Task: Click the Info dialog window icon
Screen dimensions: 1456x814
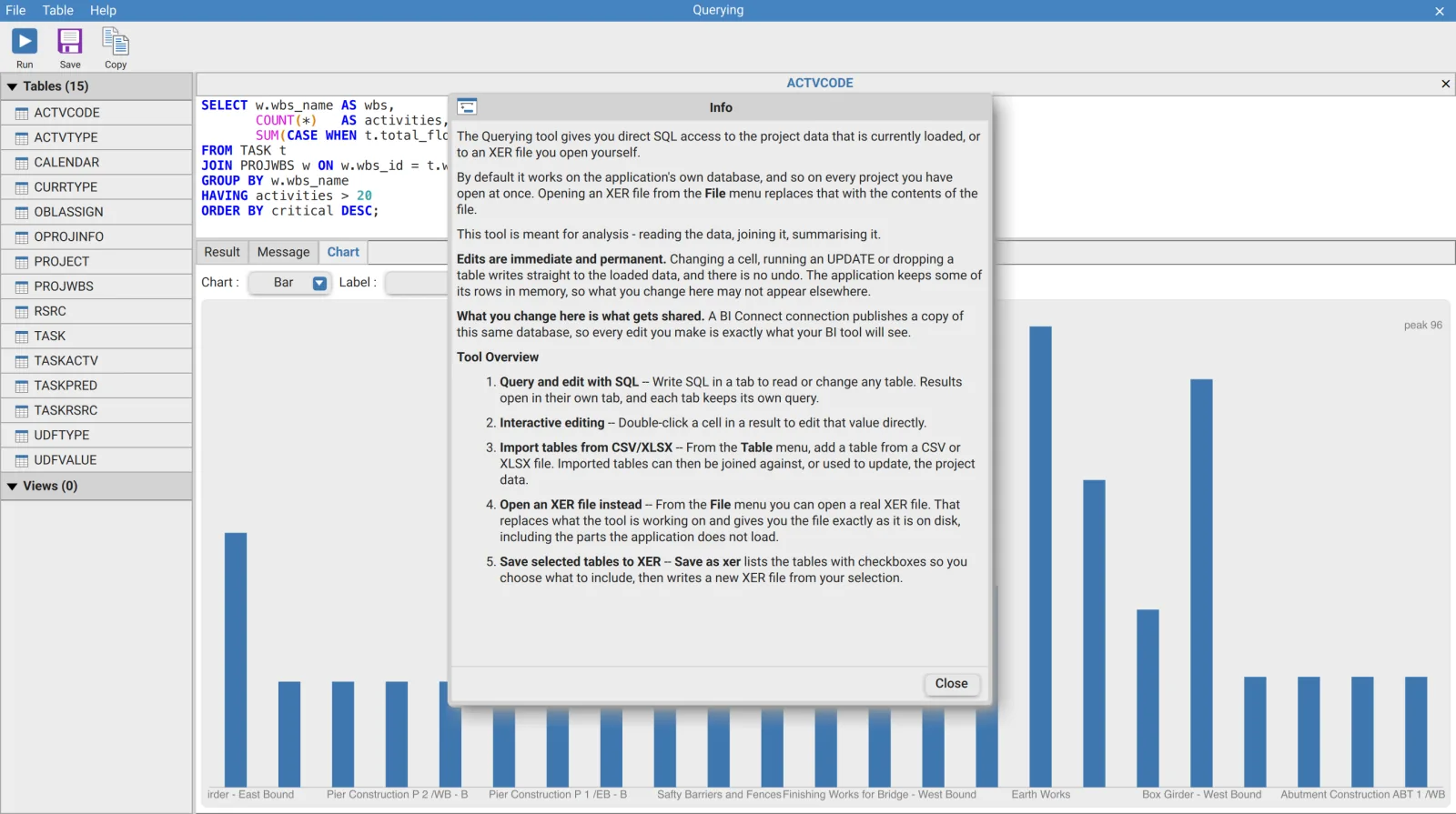Action: click(x=467, y=106)
